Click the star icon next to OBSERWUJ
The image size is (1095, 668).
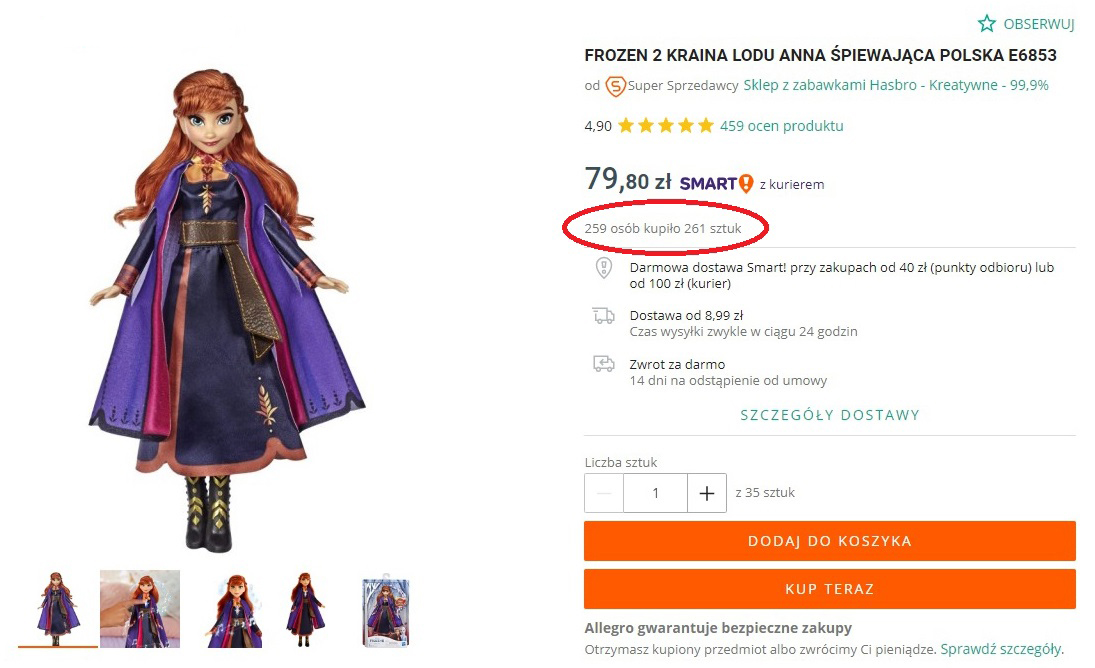click(x=987, y=23)
